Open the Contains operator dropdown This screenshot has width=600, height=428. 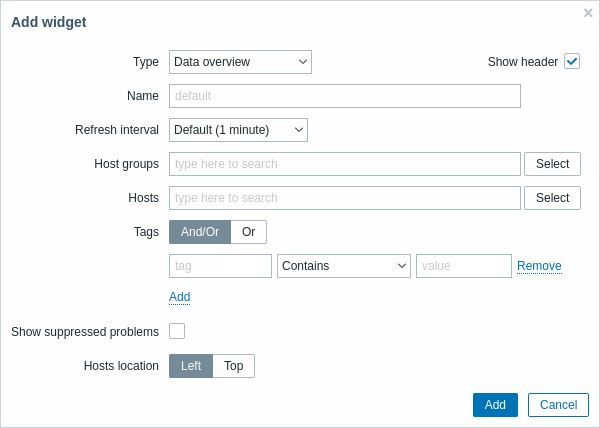(344, 266)
